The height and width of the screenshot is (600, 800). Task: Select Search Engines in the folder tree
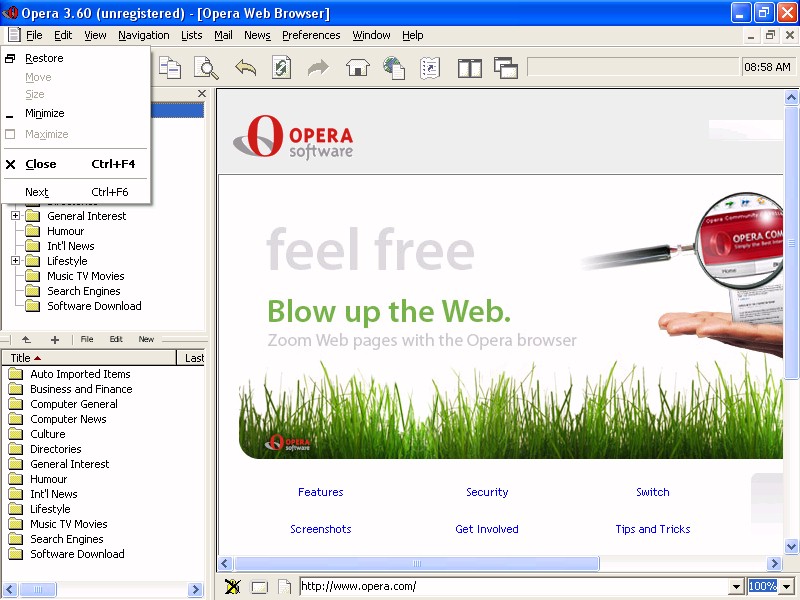click(x=84, y=291)
